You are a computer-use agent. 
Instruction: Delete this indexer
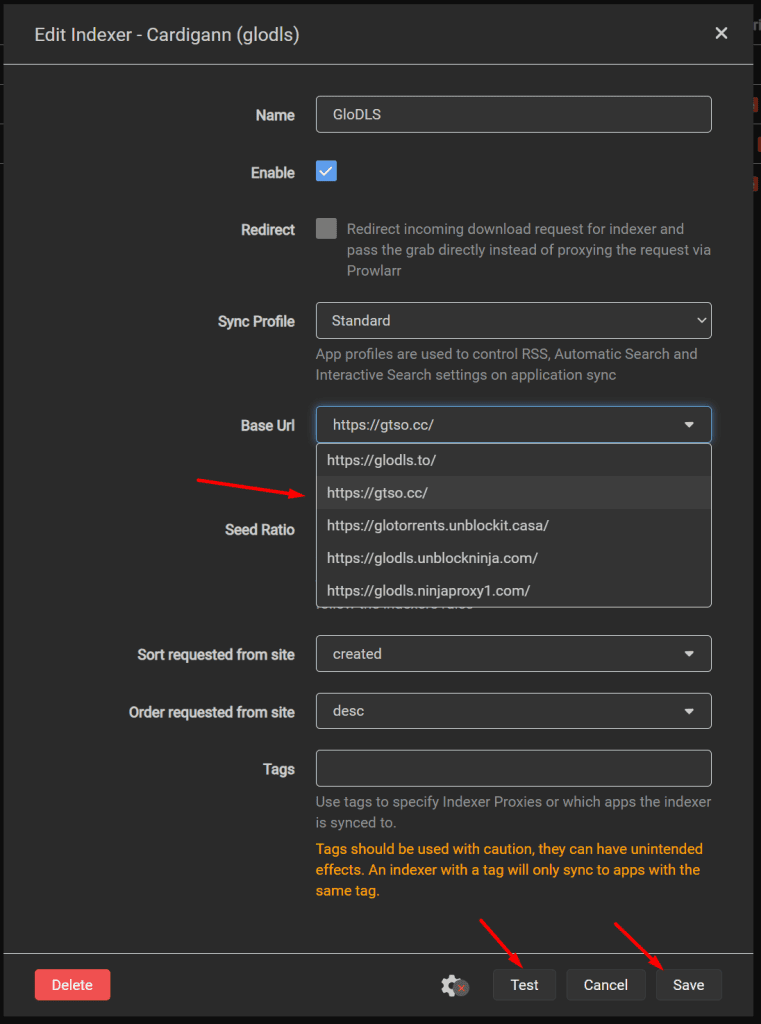[x=72, y=985]
